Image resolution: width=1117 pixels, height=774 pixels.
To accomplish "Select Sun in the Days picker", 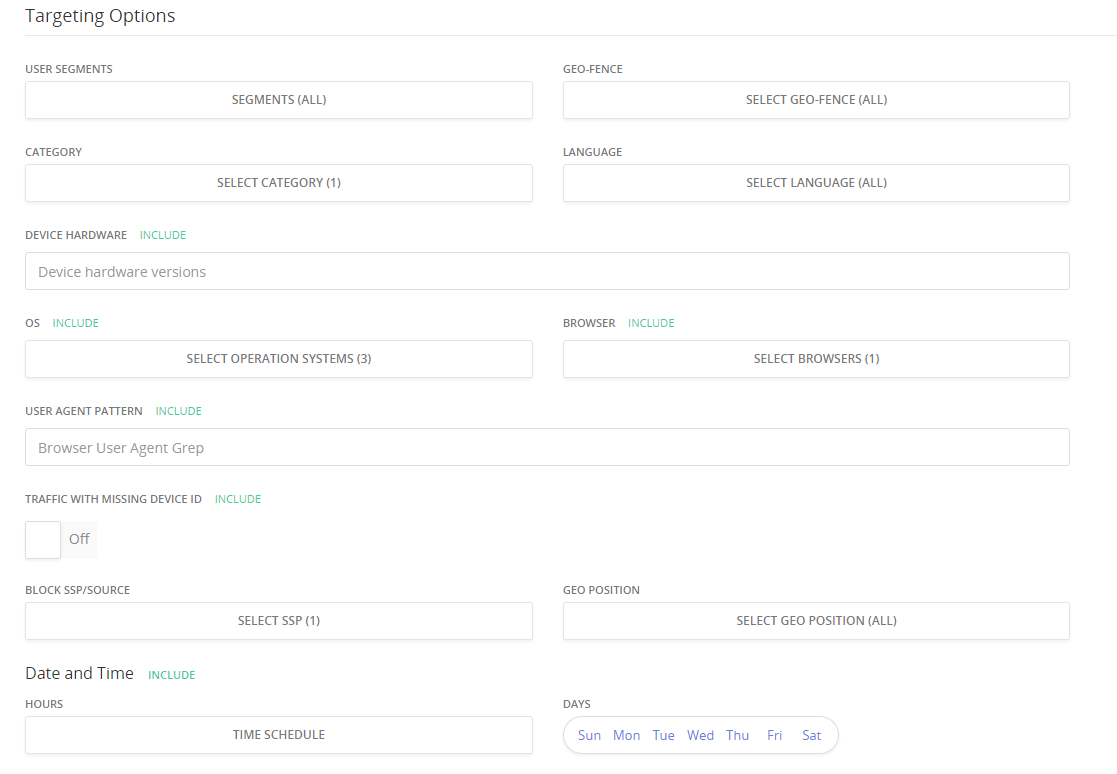I will pyautogui.click(x=589, y=736).
